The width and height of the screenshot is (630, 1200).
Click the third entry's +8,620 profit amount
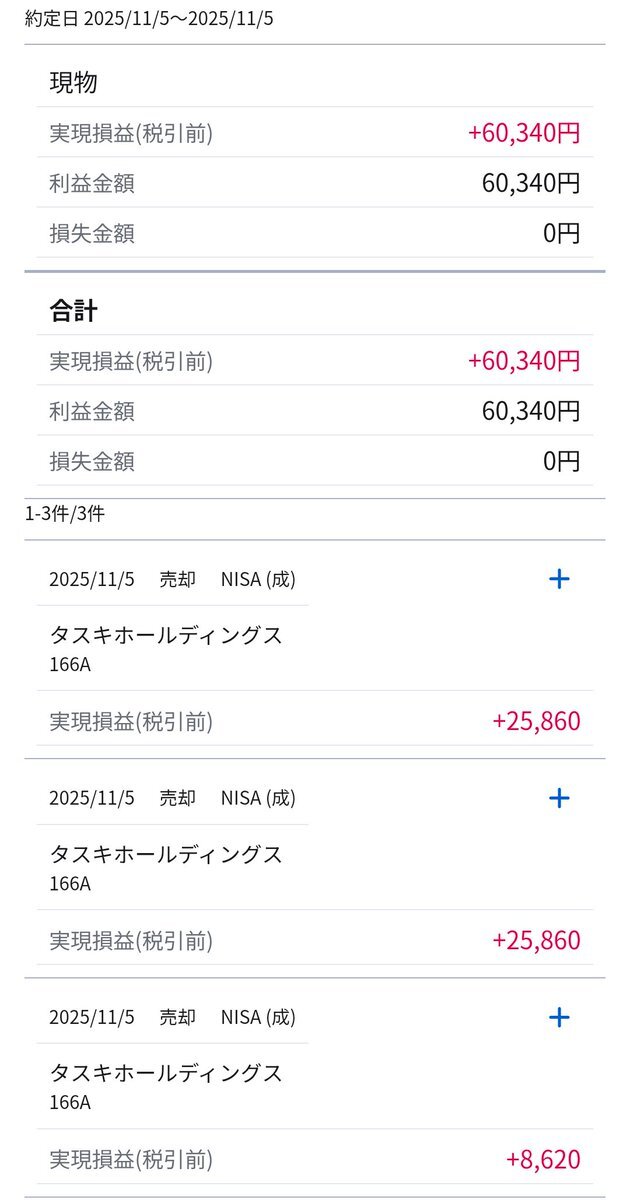(543, 1160)
